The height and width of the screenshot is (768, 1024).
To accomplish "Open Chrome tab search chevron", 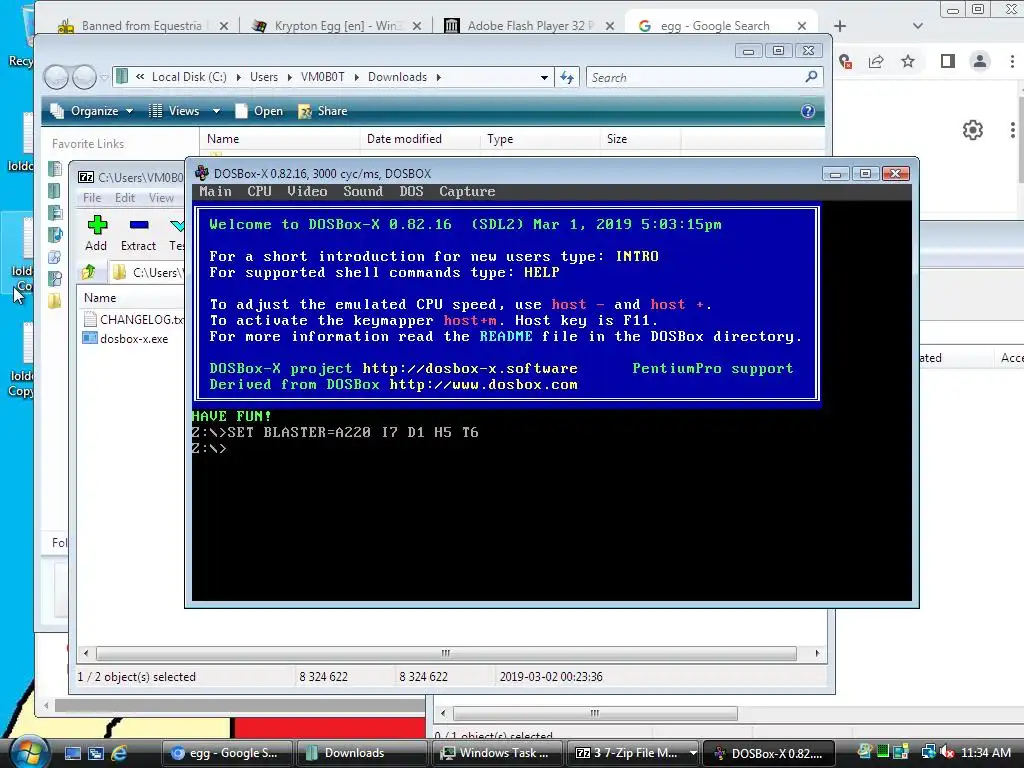I will 918,25.
